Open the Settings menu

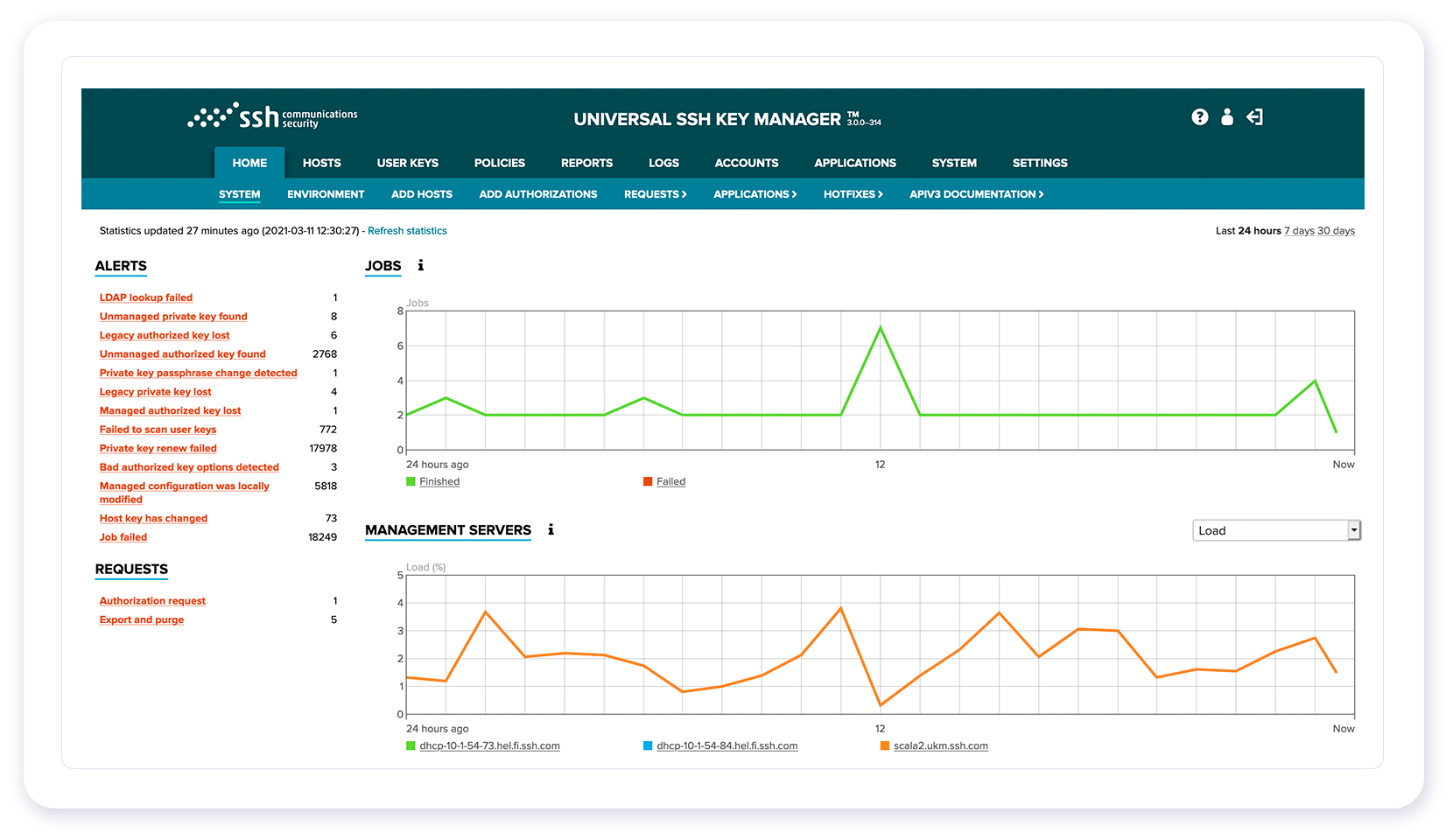tap(1040, 163)
